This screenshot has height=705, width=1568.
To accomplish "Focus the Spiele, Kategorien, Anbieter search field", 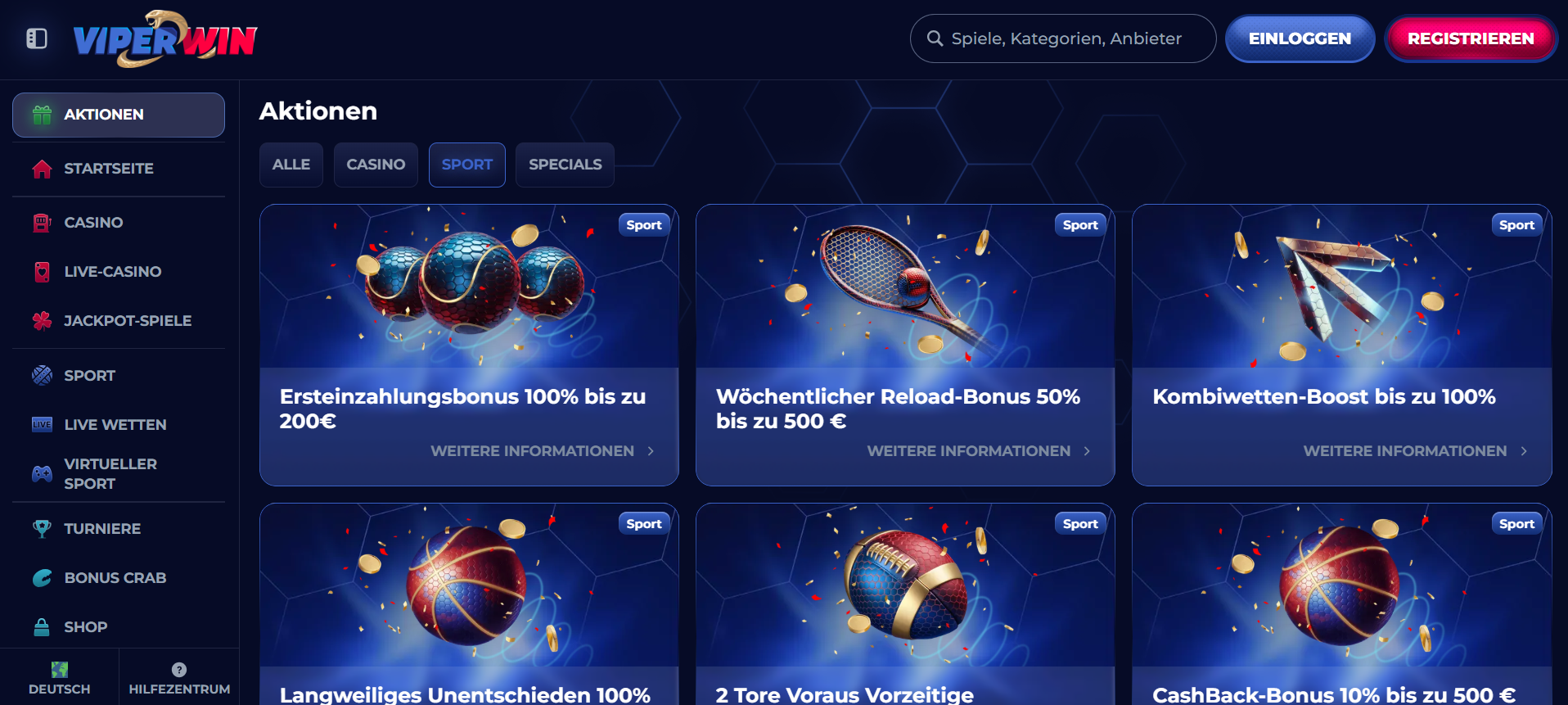I will (1063, 38).
